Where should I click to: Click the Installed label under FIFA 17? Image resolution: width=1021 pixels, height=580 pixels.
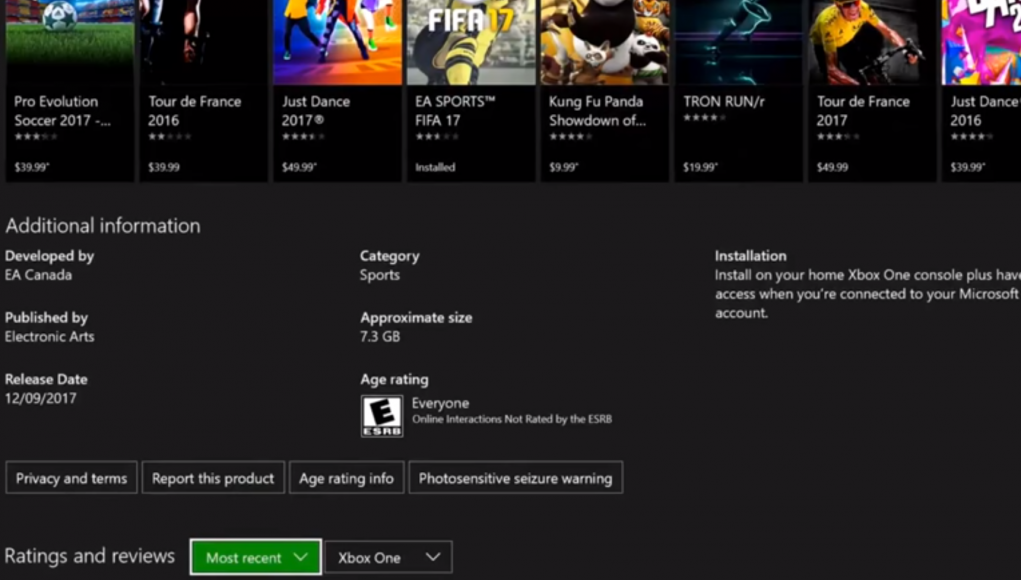click(x=436, y=167)
